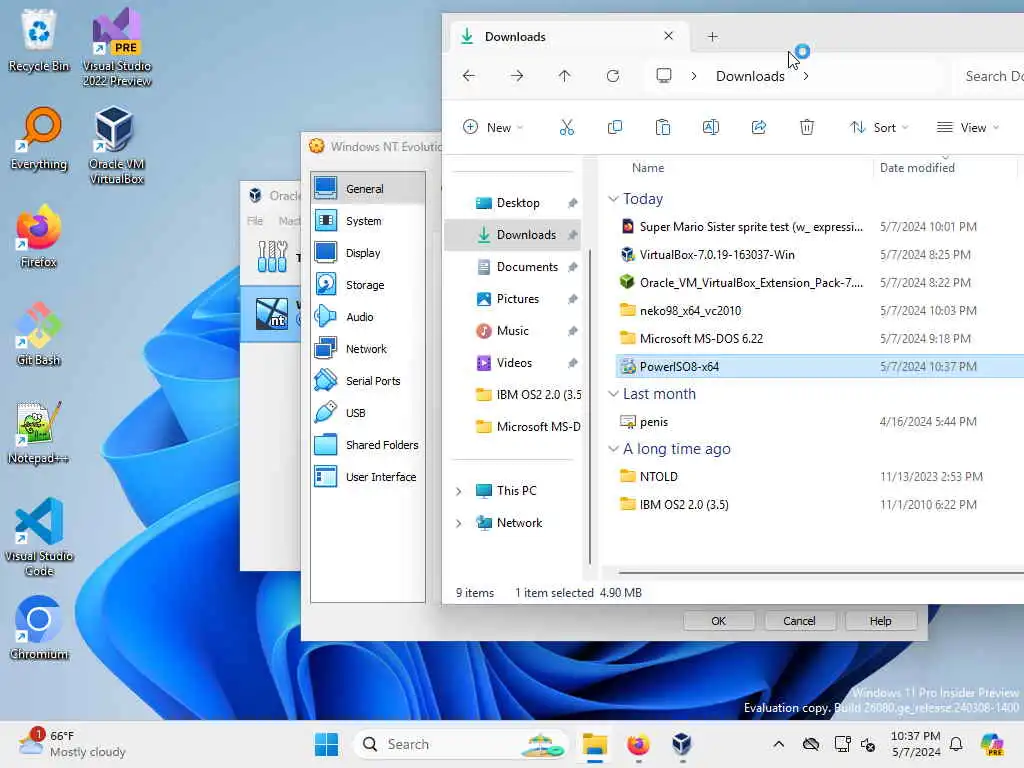The width and height of the screenshot is (1024, 768).
Task: Collapse the Last month group
Action: click(613, 394)
